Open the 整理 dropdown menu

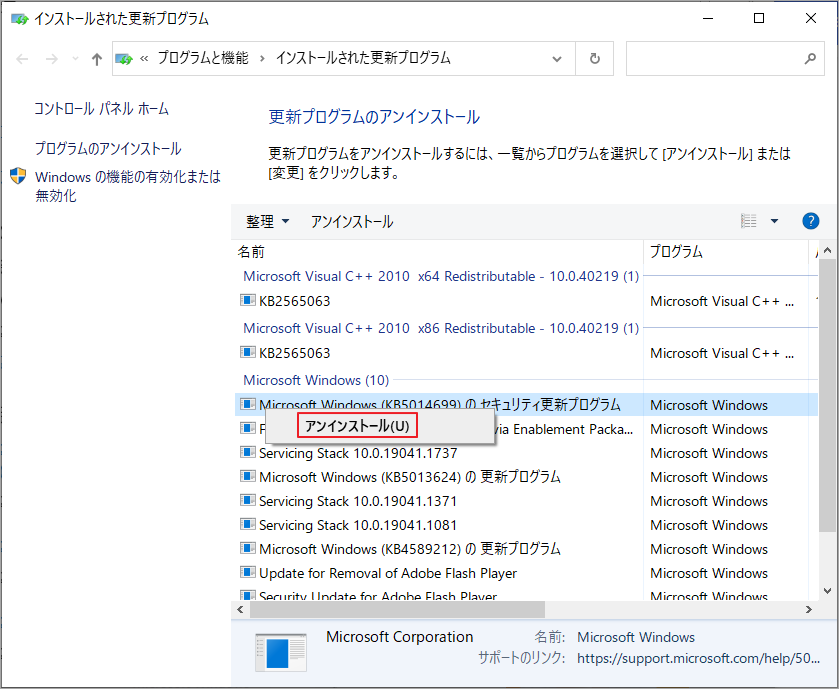[x=268, y=221]
